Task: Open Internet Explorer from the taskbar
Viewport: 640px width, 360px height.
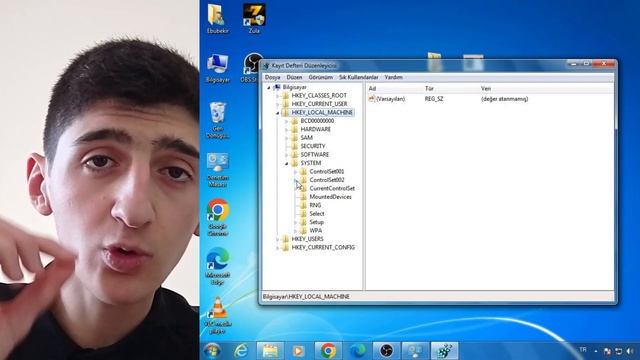Action: (x=241, y=351)
